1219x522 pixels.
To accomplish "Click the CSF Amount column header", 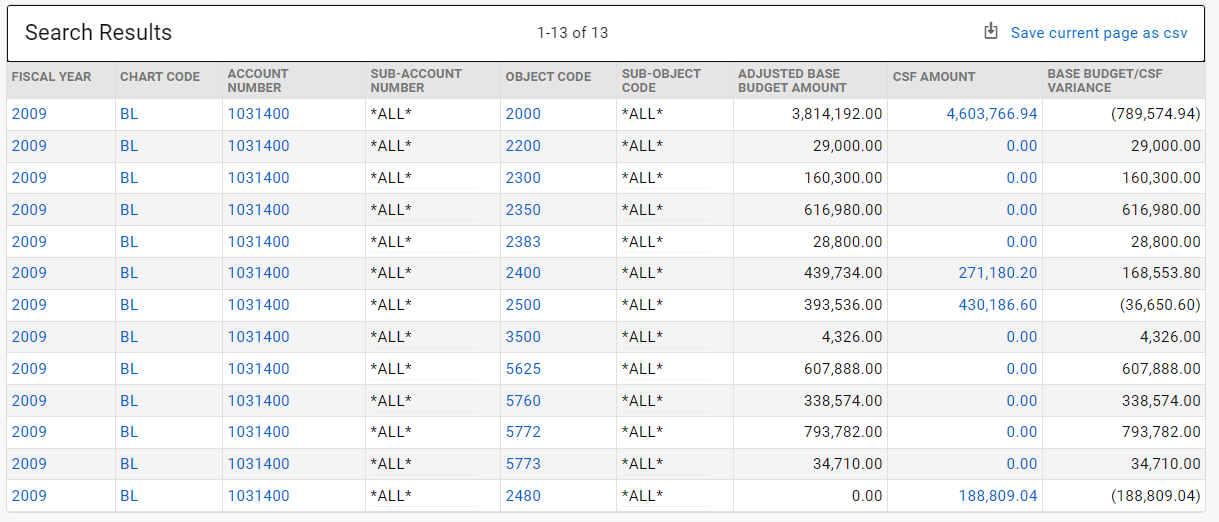I will pos(934,77).
